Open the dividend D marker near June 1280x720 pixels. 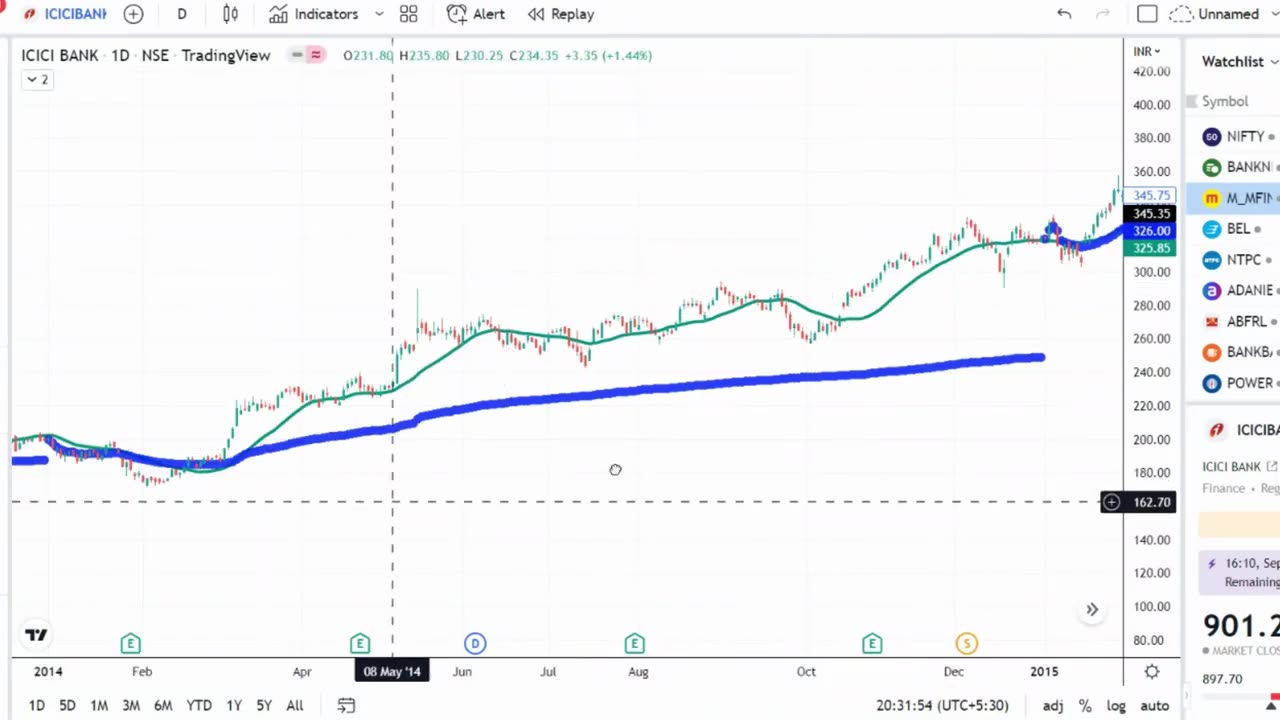(475, 643)
